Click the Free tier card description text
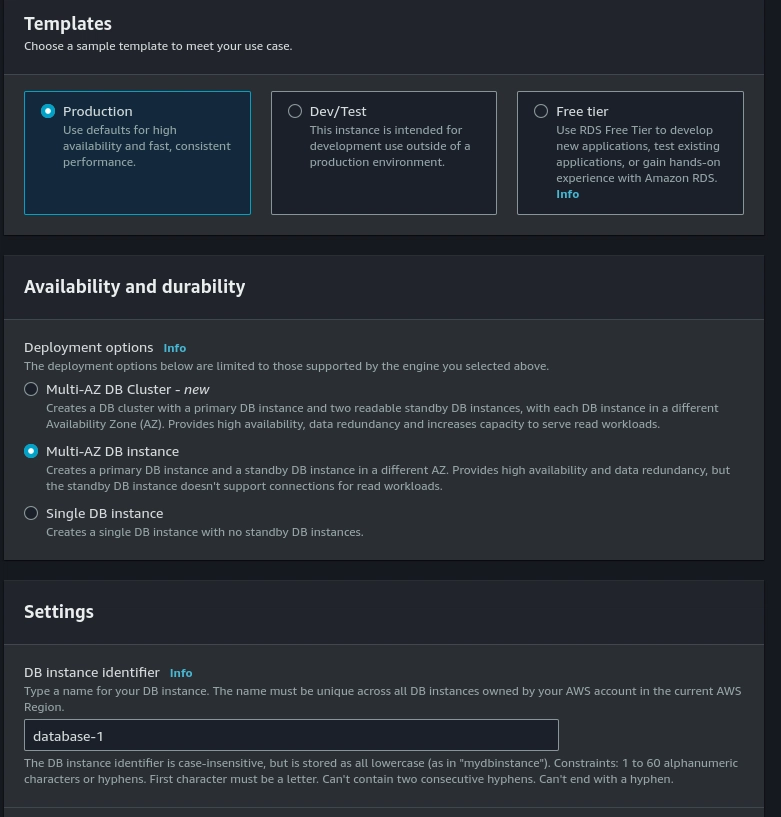Screen dimensions: 781x817 pyautogui.click(x=638, y=154)
